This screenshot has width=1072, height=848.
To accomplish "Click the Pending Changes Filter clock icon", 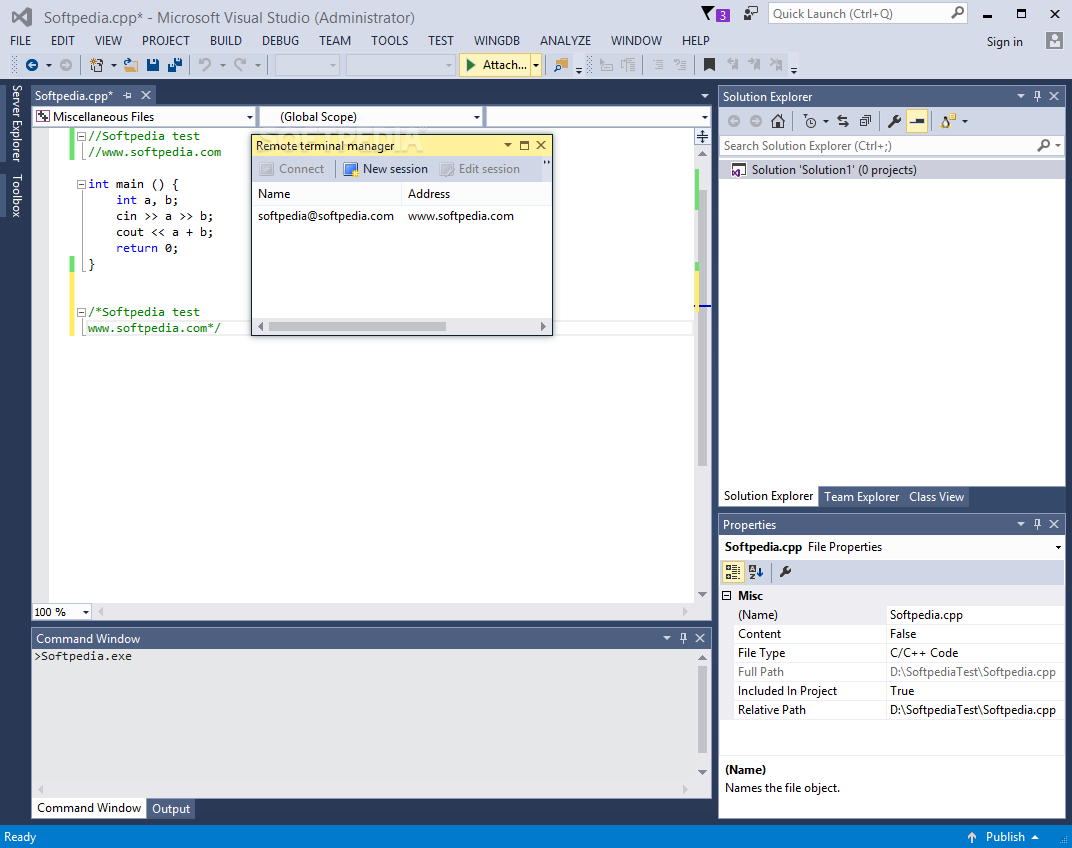I will 810,121.
